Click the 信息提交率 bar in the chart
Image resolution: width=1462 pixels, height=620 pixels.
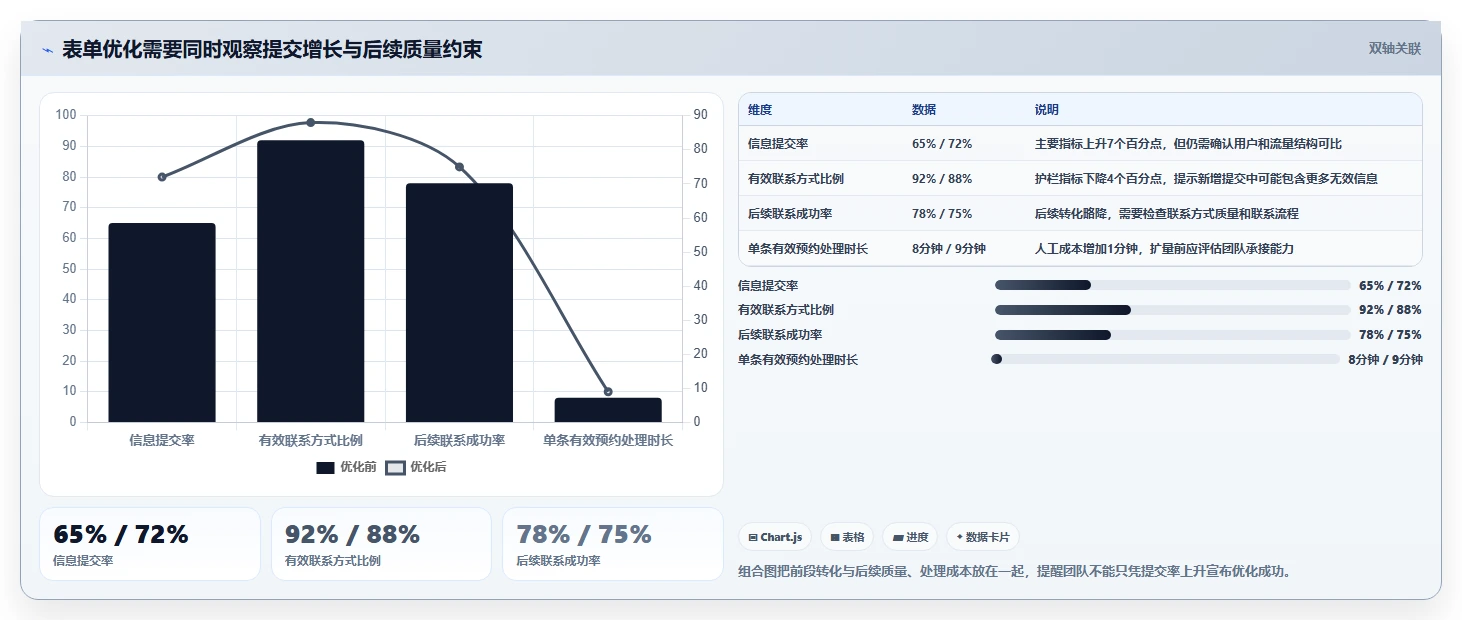click(x=162, y=322)
